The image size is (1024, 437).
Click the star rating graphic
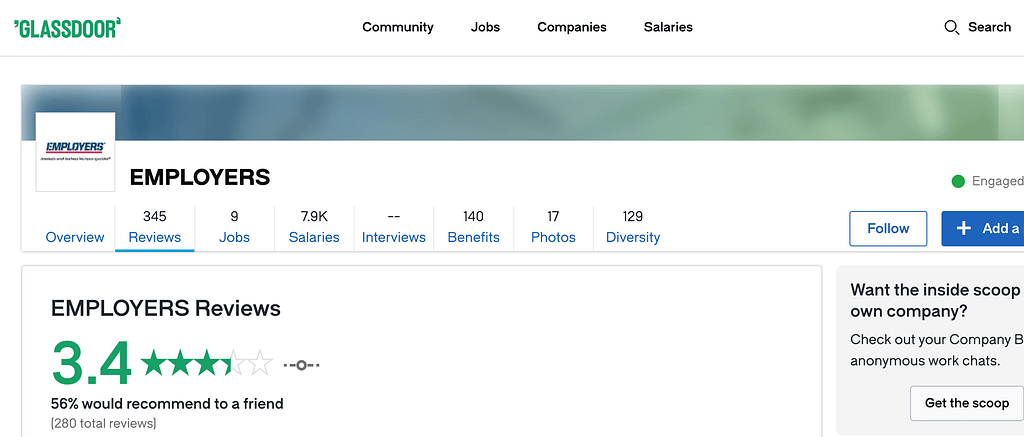pos(206,363)
